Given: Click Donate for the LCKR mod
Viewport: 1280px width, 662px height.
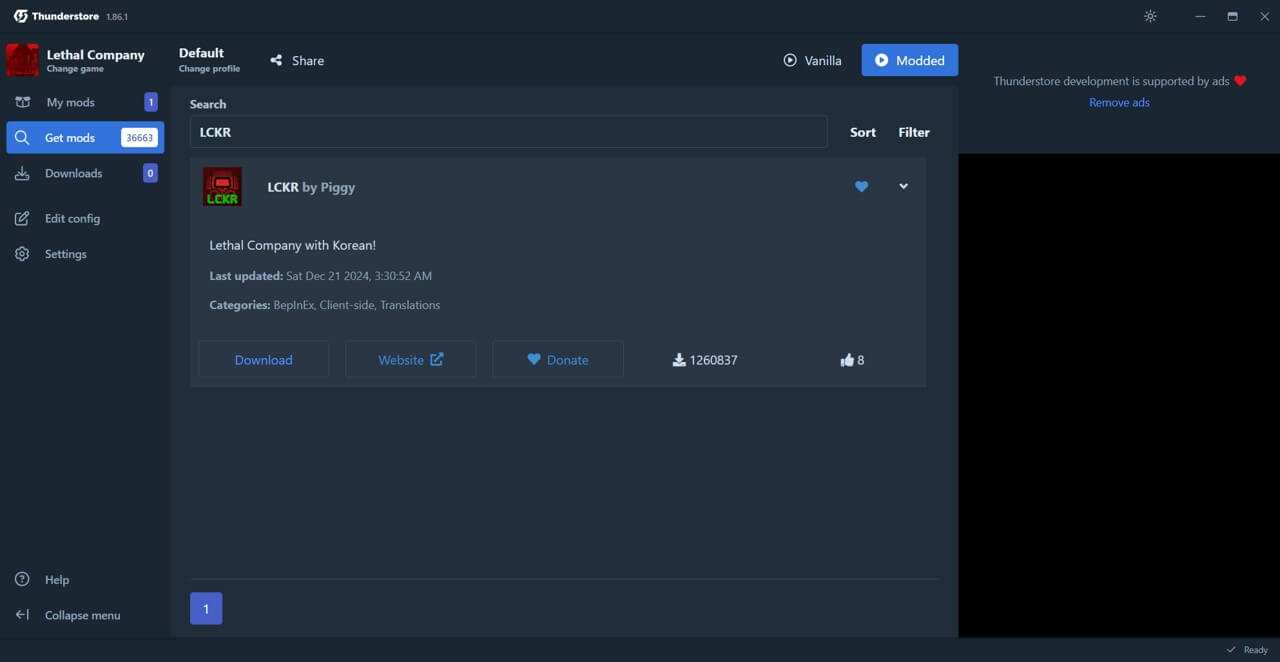Looking at the screenshot, I should click(558, 360).
